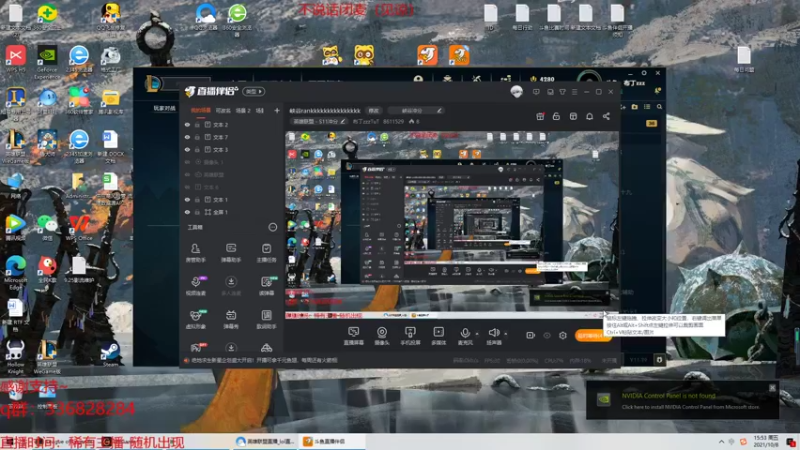
Task: Close the NVIDIA Control Panel notification
Action: pyautogui.click(x=772, y=388)
